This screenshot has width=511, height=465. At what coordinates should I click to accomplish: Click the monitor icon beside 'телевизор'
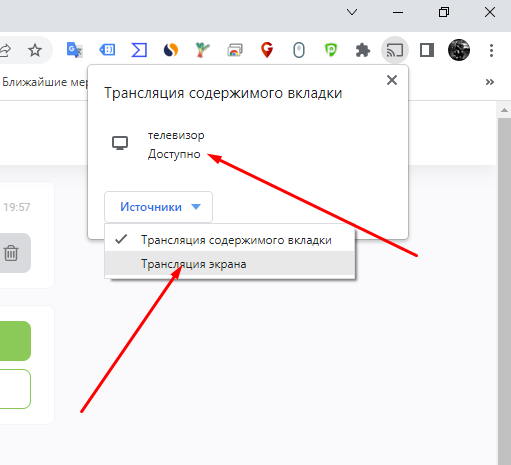(x=120, y=143)
